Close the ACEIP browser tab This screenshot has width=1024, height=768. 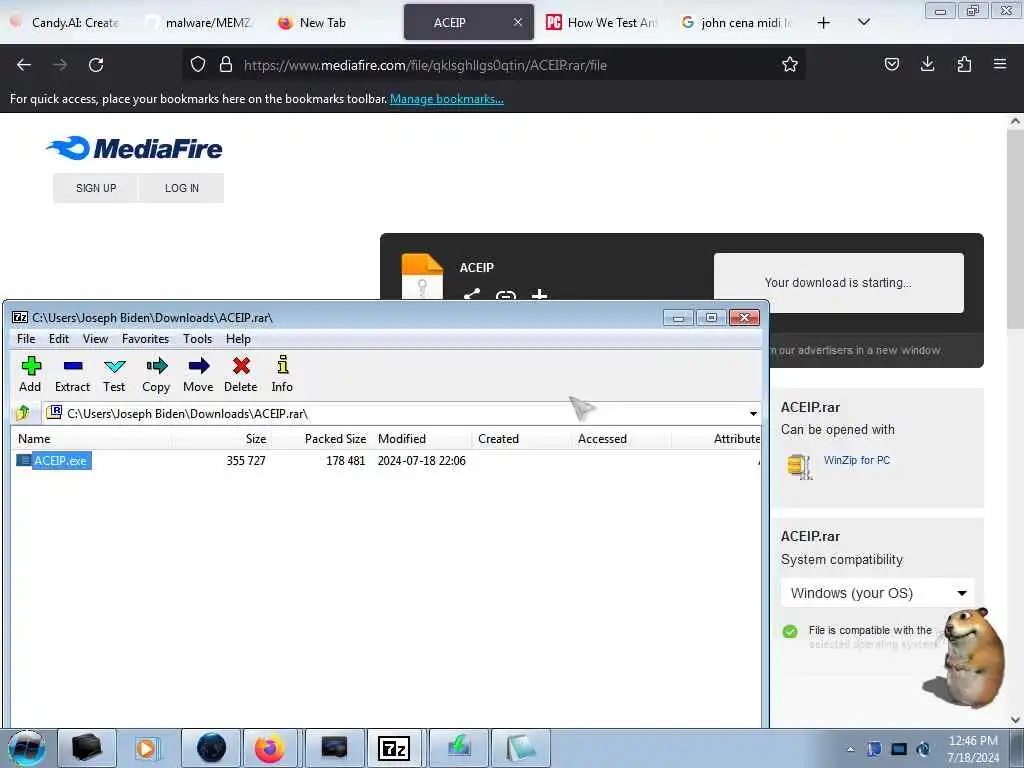518,22
